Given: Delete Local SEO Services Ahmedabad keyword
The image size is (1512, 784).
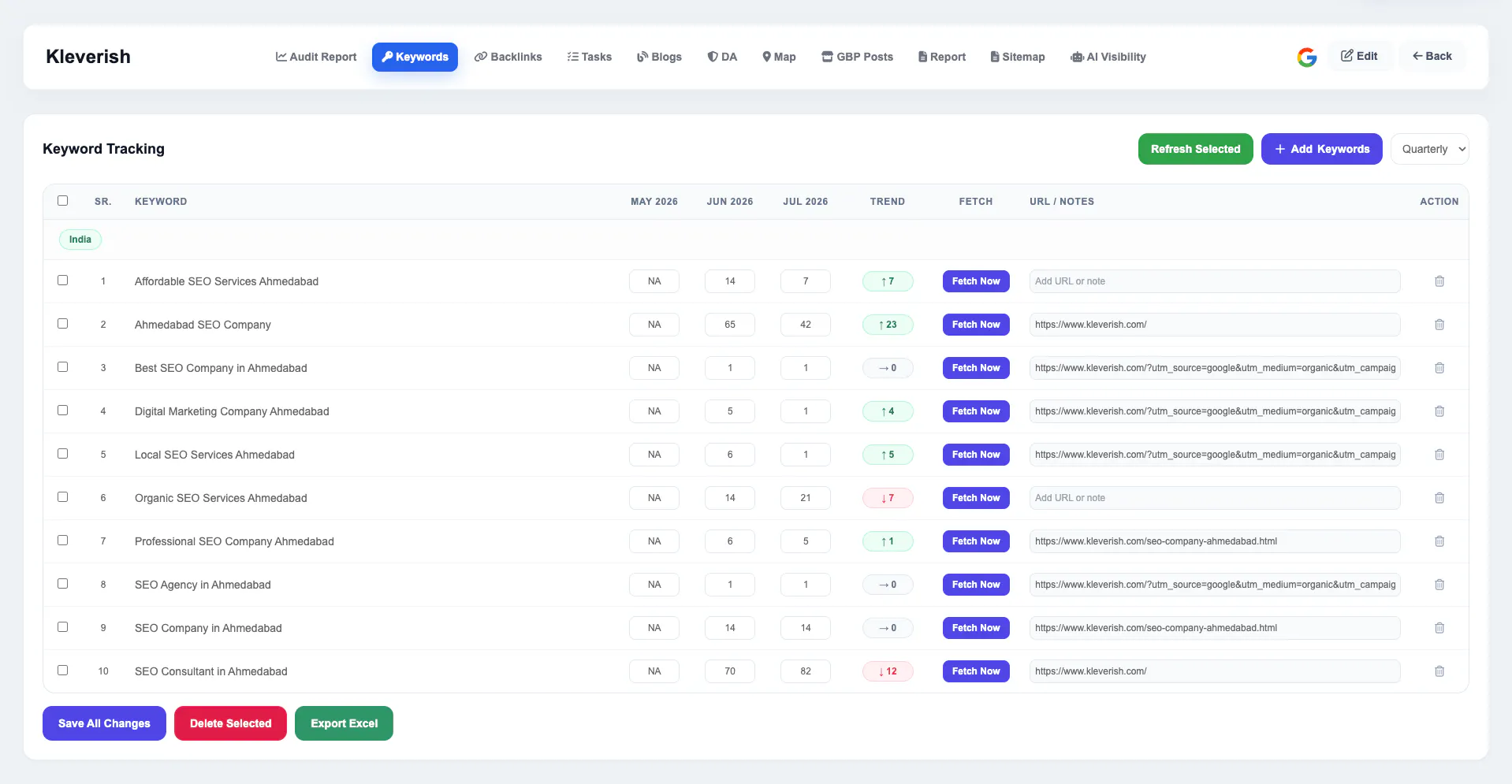Looking at the screenshot, I should pyautogui.click(x=1439, y=455).
